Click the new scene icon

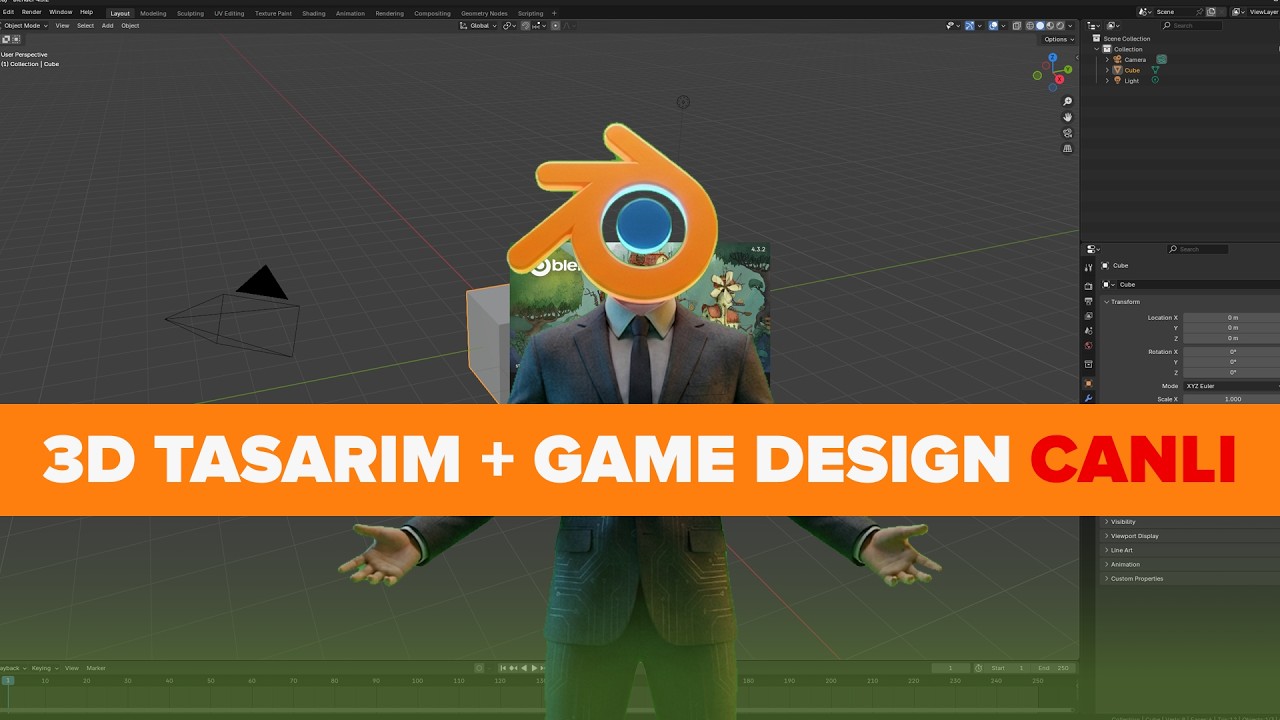pos(1211,12)
